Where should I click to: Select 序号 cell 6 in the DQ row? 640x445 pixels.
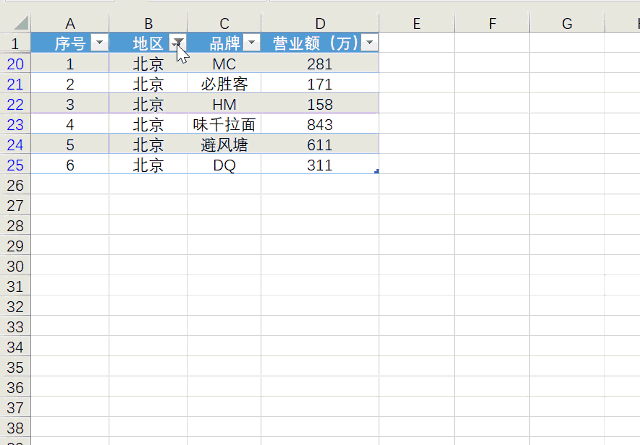[70, 165]
